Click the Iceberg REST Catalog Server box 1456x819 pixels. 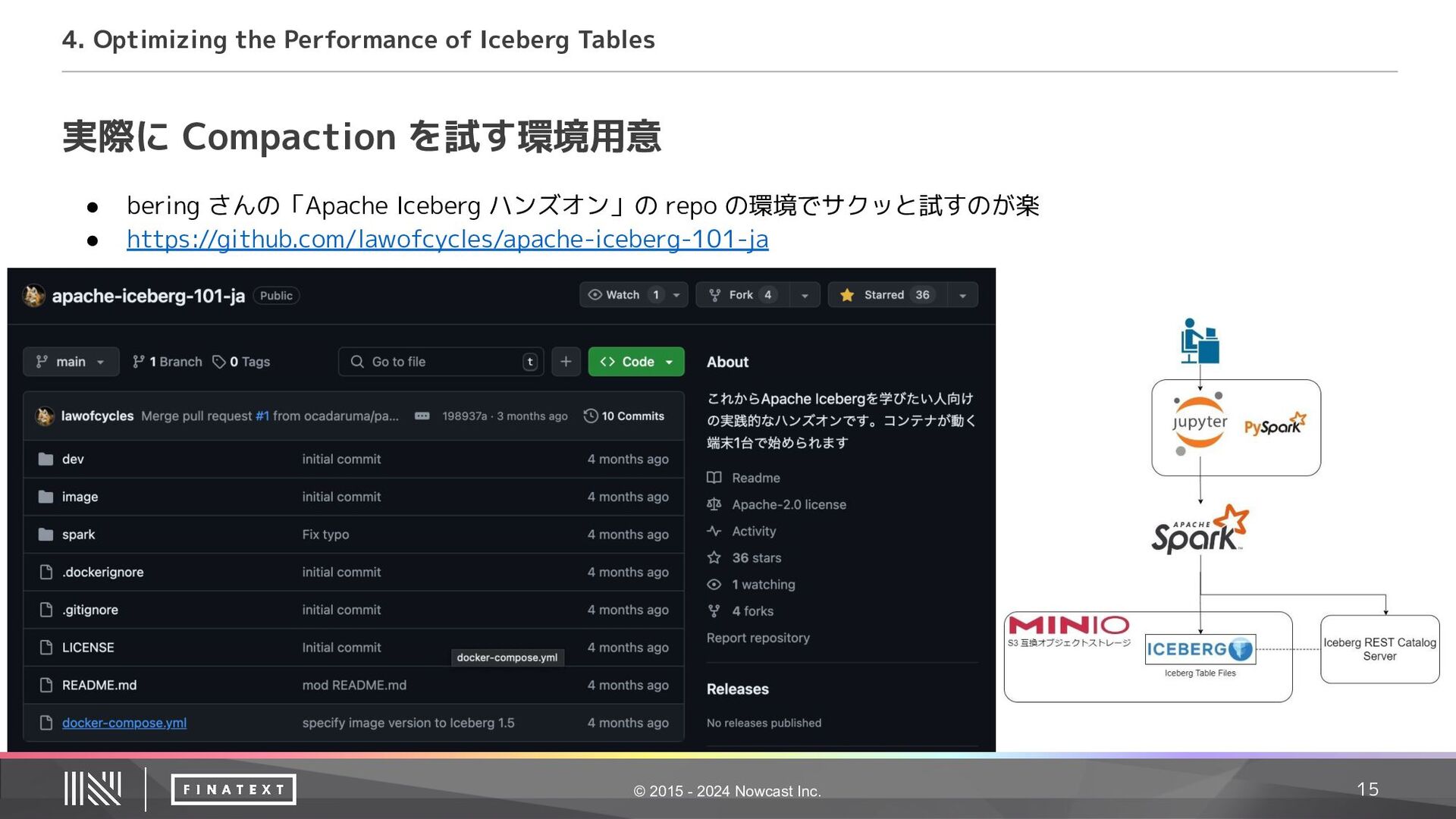point(1379,649)
